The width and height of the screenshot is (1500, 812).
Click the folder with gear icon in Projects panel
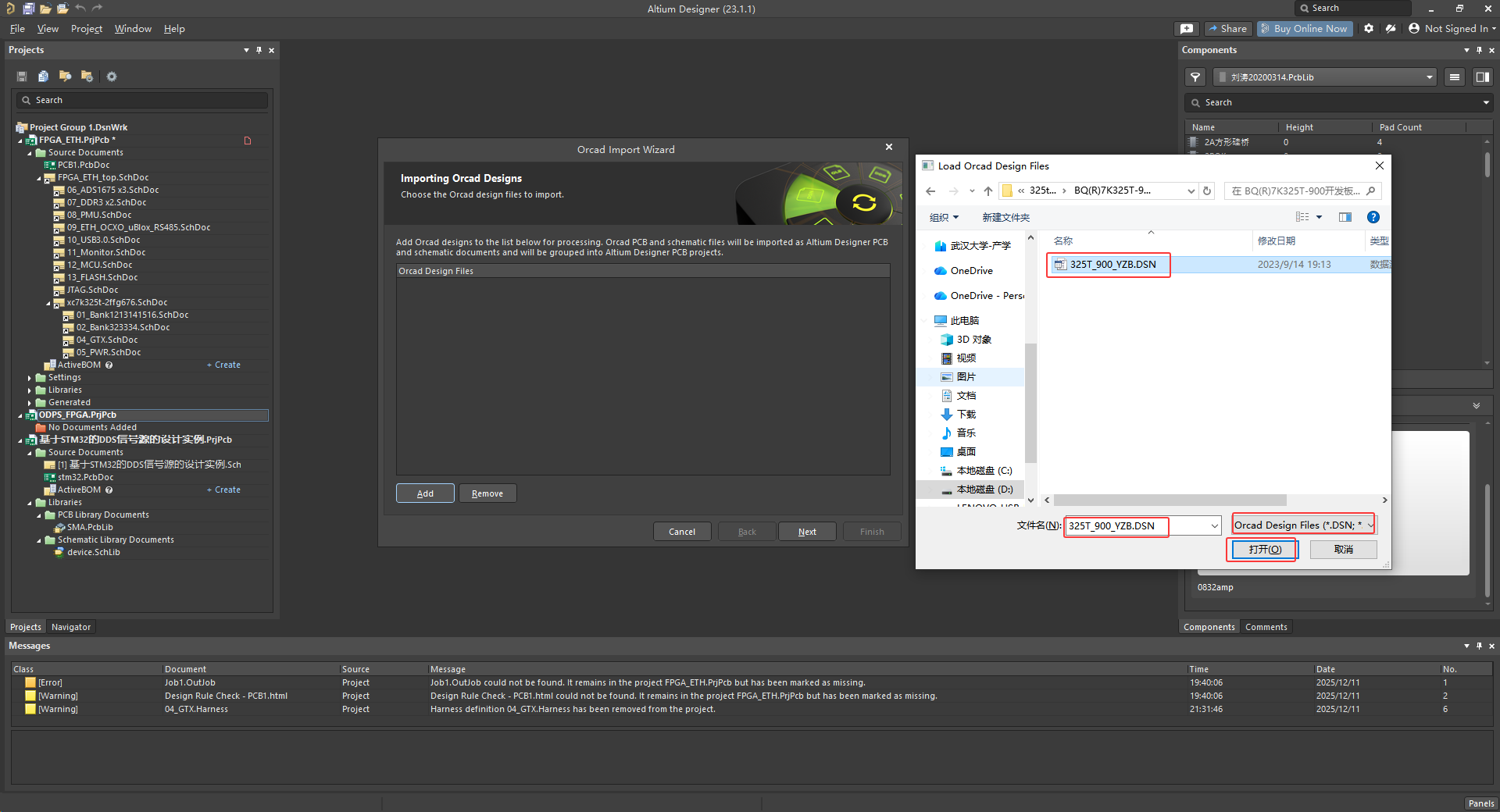point(87,77)
